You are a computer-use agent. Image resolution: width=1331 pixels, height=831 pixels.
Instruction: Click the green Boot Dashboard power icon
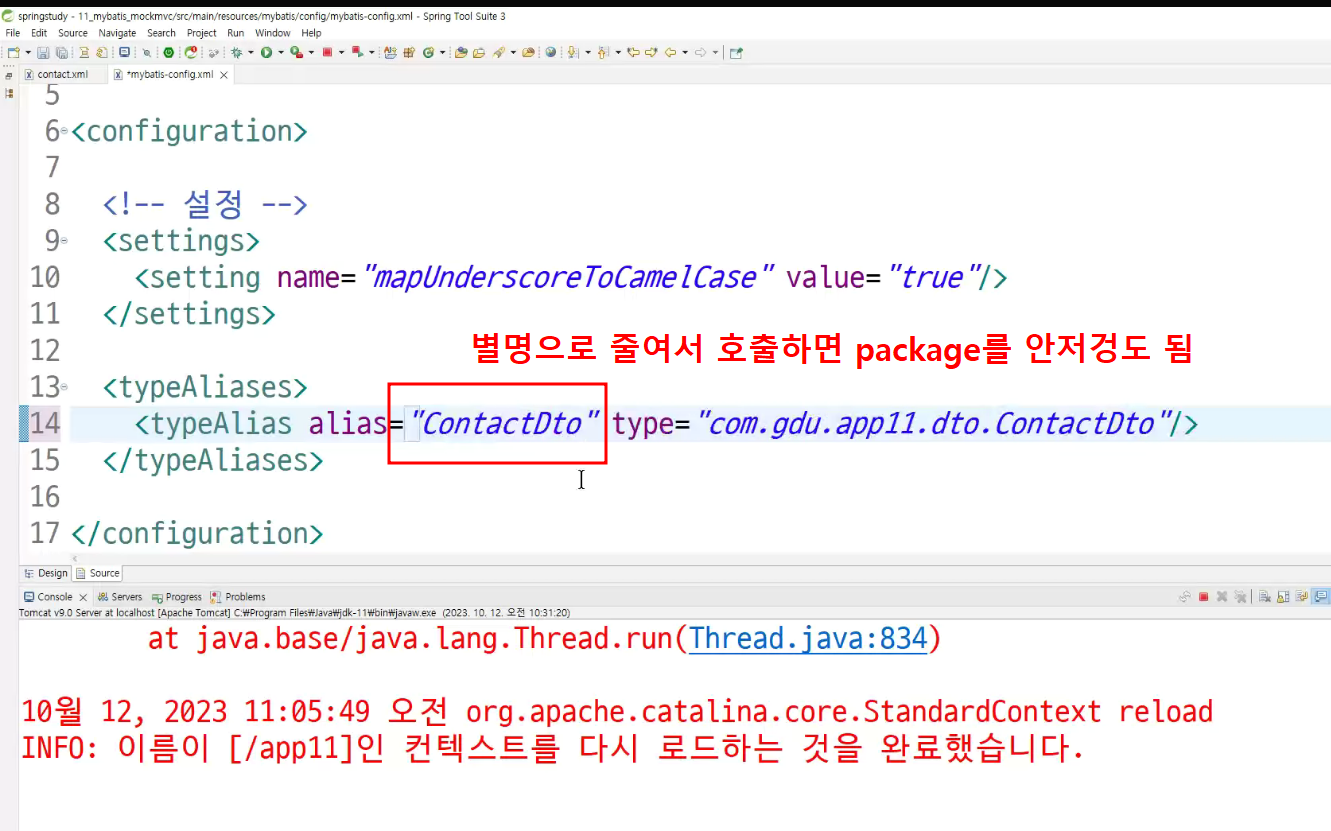[x=168, y=52]
